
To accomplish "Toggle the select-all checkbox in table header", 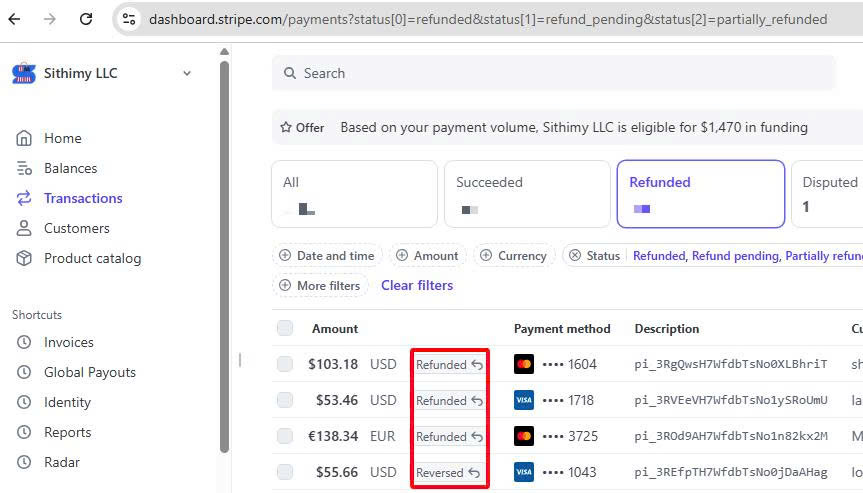I will pos(285,329).
